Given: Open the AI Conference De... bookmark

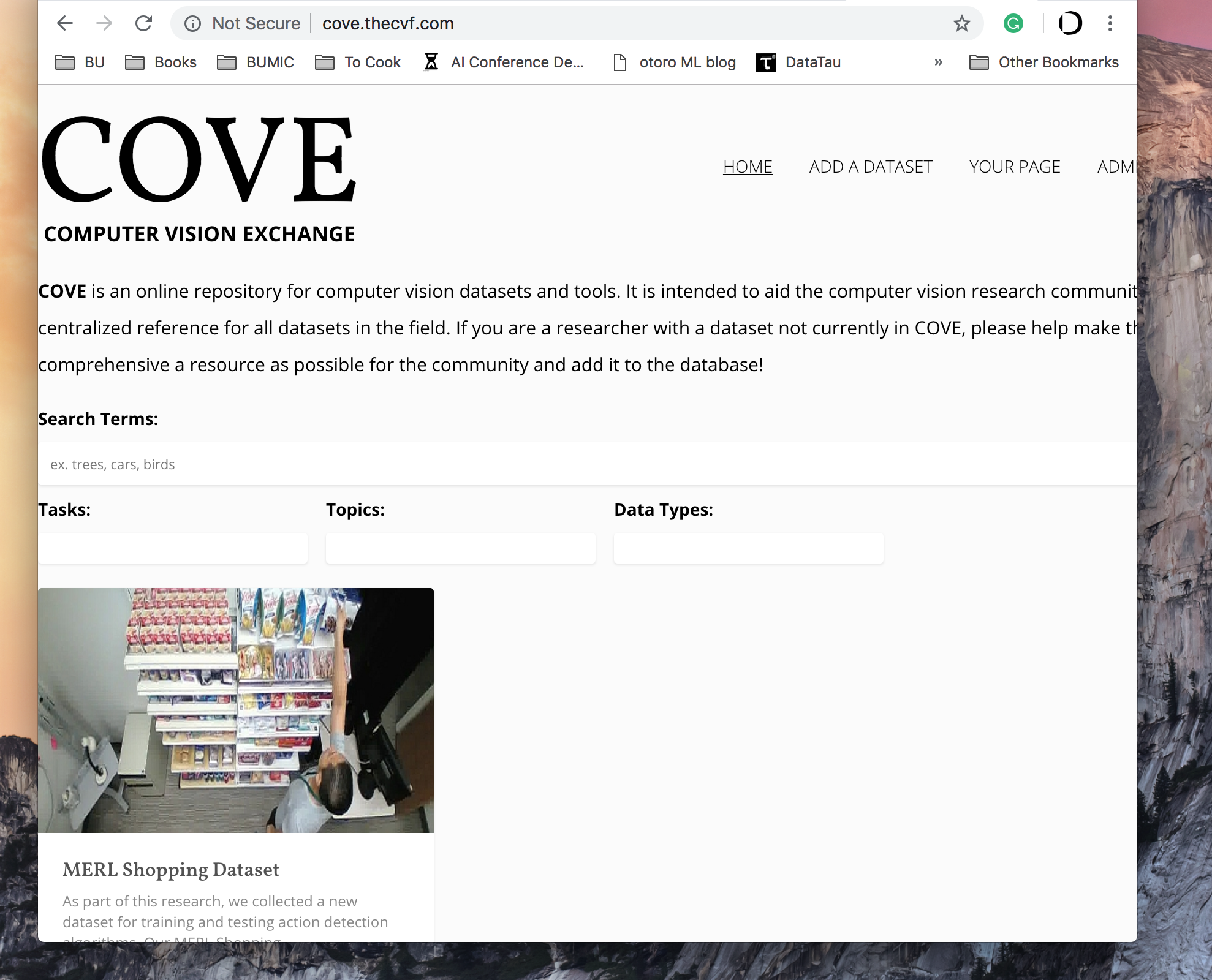Looking at the screenshot, I should pyautogui.click(x=504, y=62).
